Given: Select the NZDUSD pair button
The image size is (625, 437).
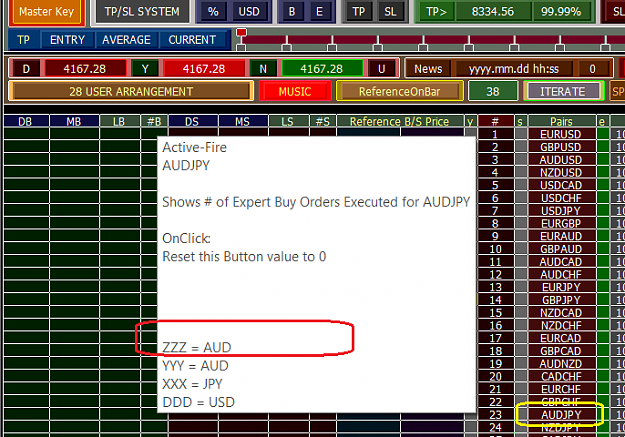Looking at the screenshot, I should (x=562, y=172).
